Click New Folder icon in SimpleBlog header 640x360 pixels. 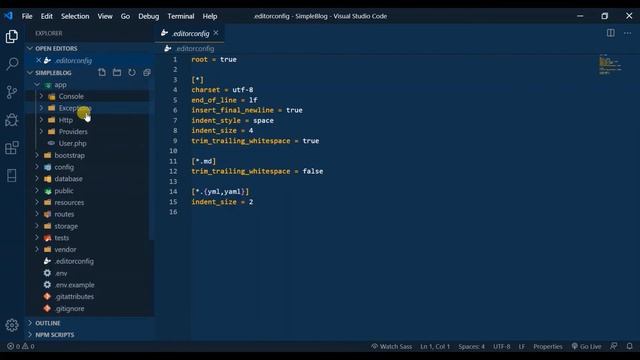click(117, 73)
